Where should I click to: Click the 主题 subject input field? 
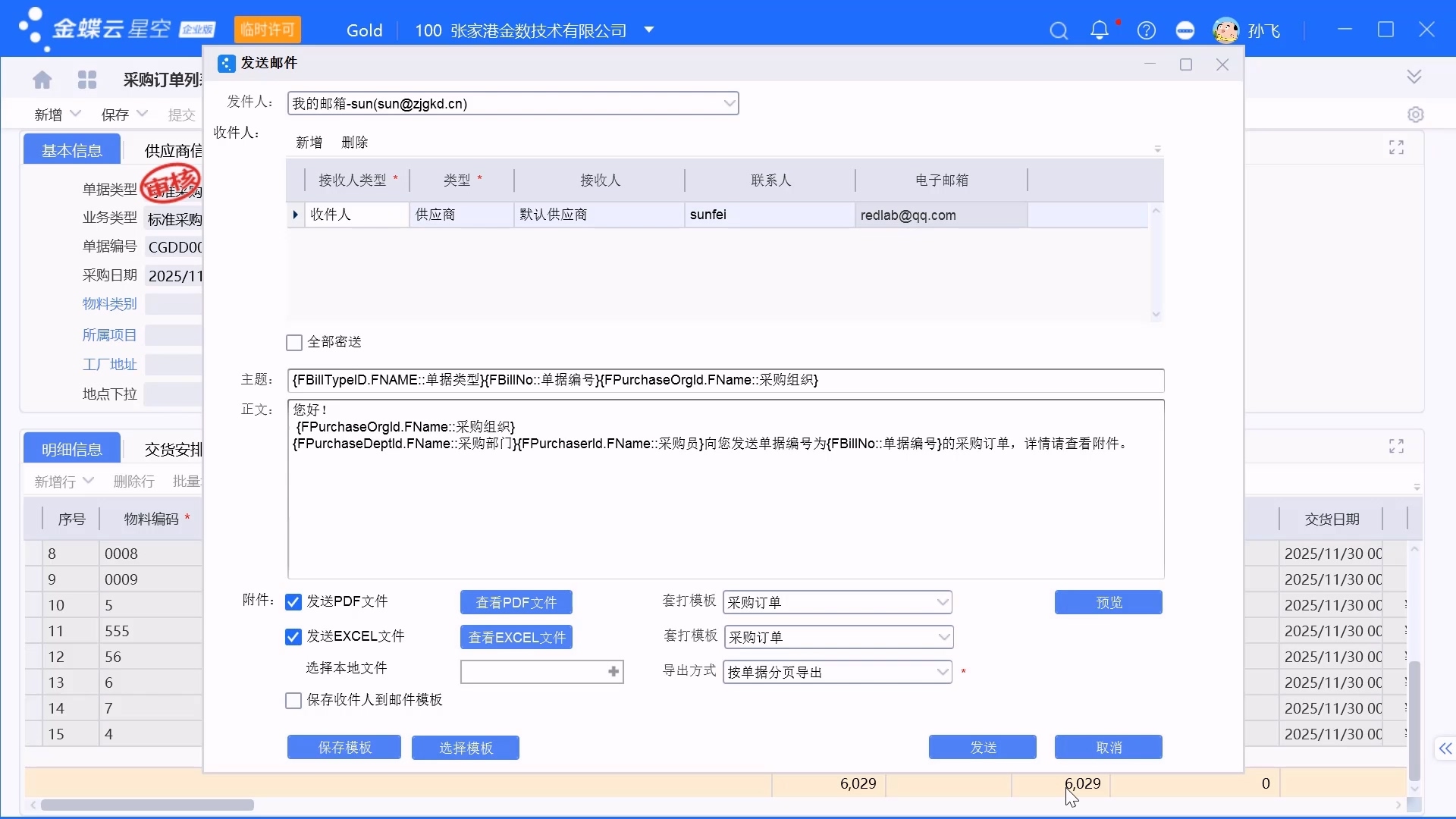[726, 380]
